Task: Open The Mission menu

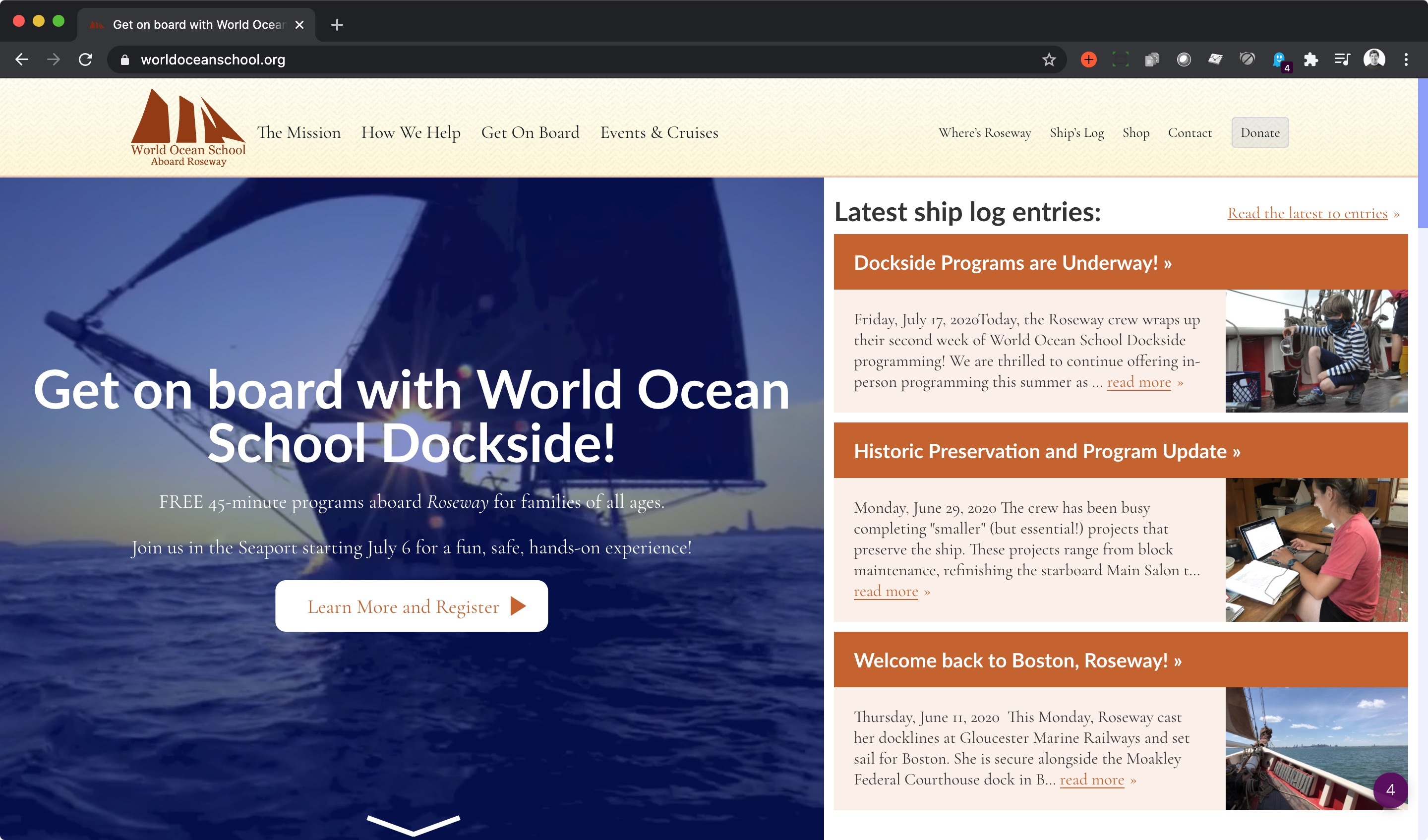Action: 298,132
